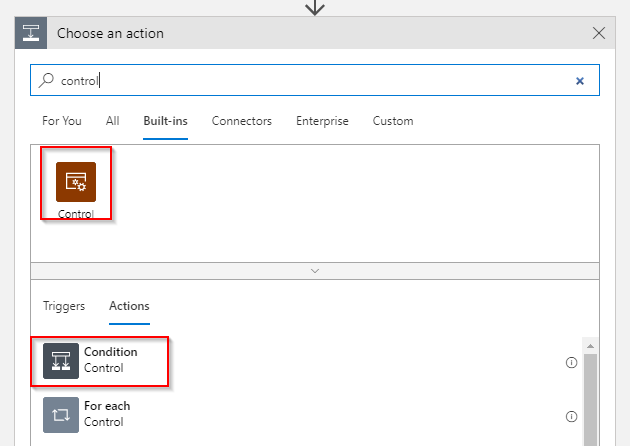Click the magnifier search icon
The image size is (630, 446).
pos(46,80)
